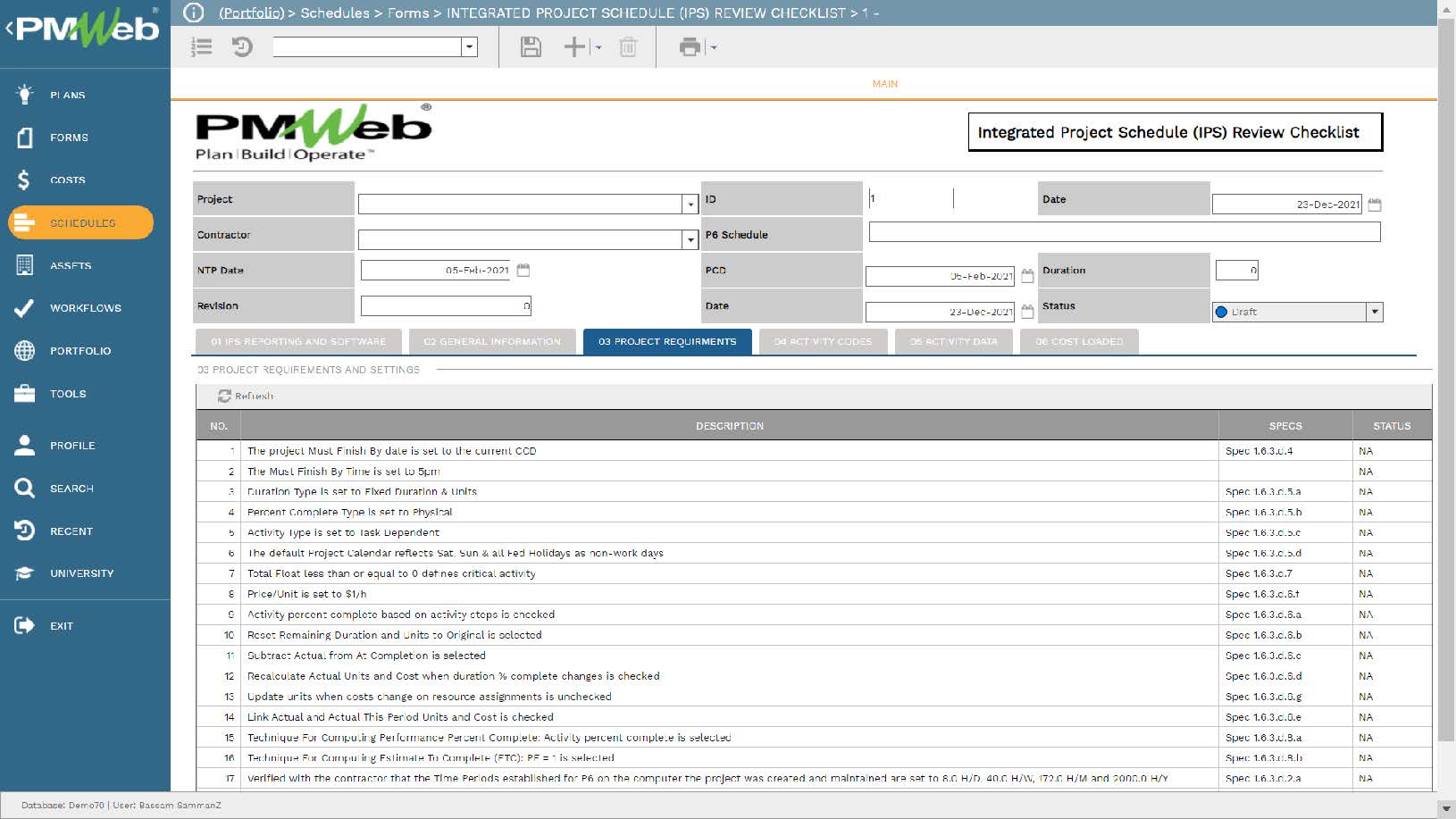The image size is (1456, 819).
Task: Click the blue Draft status color indicator
Action: click(x=1221, y=312)
